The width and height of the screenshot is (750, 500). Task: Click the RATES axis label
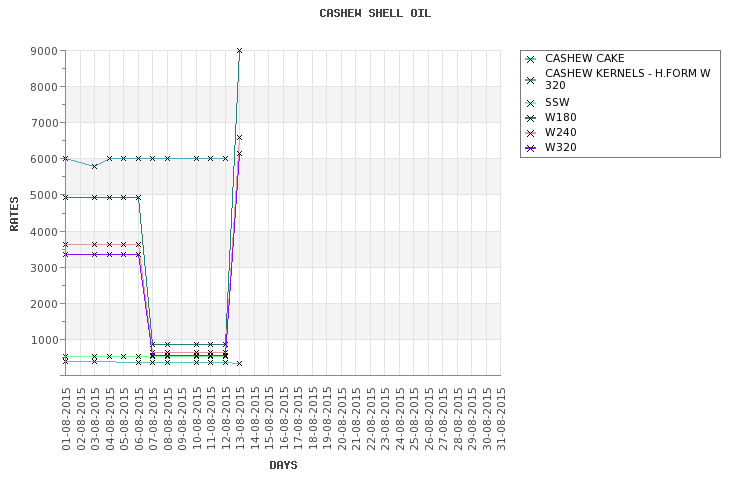click(14, 213)
